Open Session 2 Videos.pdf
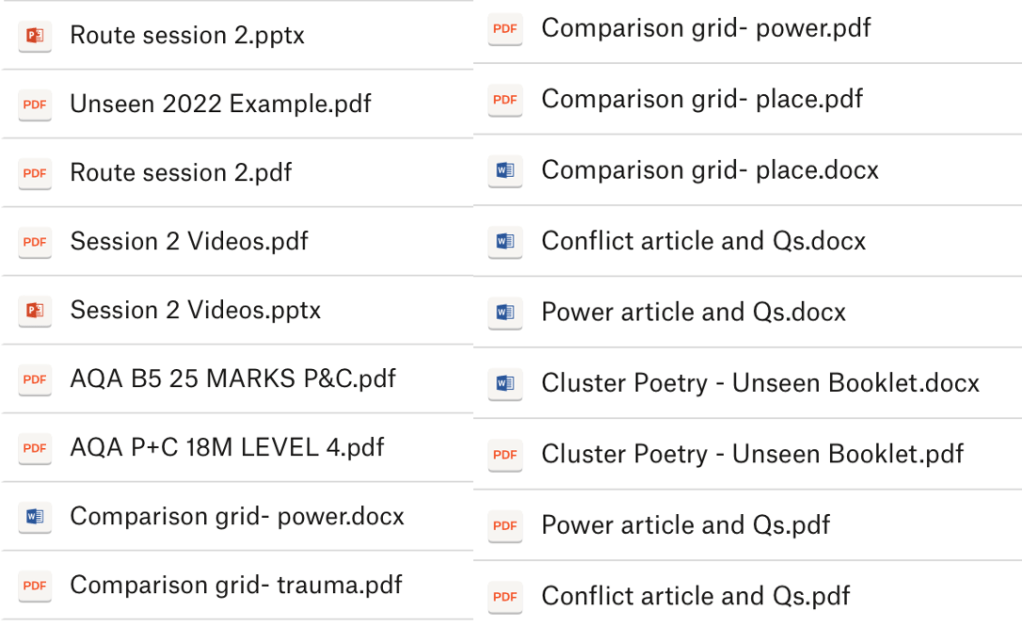The width and height of the screenshot is (1022, 627). click(189, 241)
